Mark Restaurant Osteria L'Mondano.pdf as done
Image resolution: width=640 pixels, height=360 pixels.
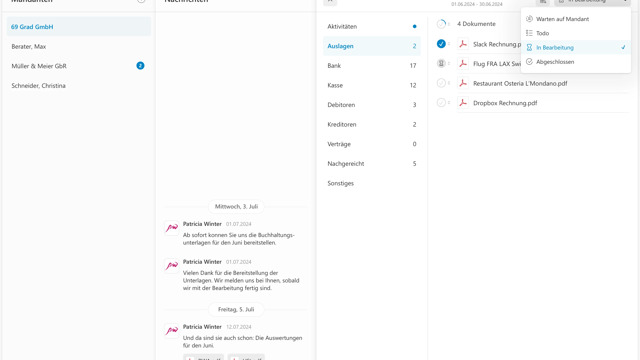441,83
